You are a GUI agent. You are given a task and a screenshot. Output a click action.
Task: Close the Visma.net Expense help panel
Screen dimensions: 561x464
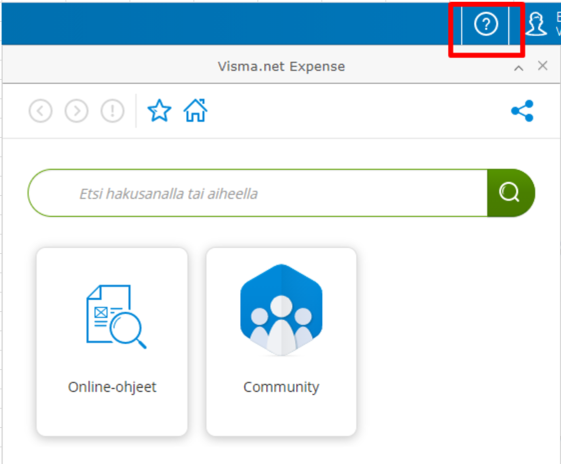click(x=542, y=66)
